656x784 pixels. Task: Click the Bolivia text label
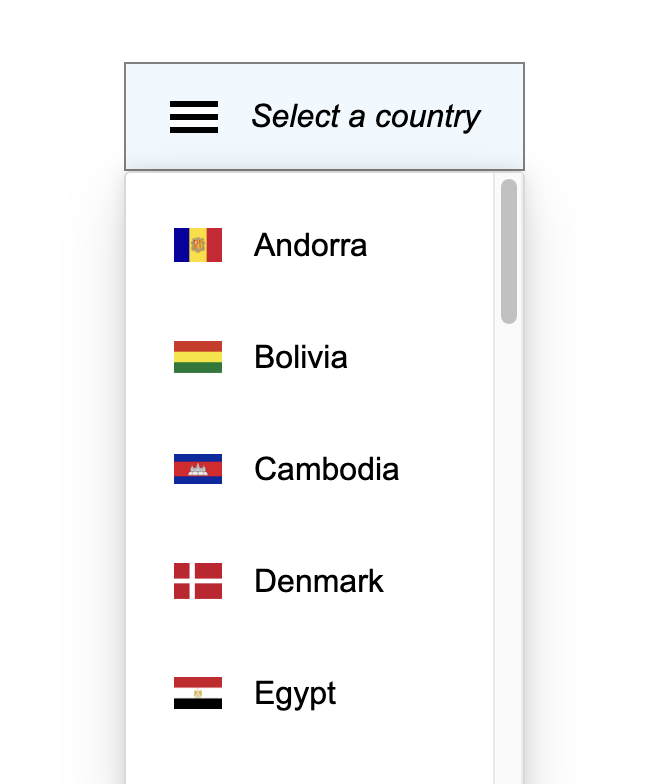[301, 357]
